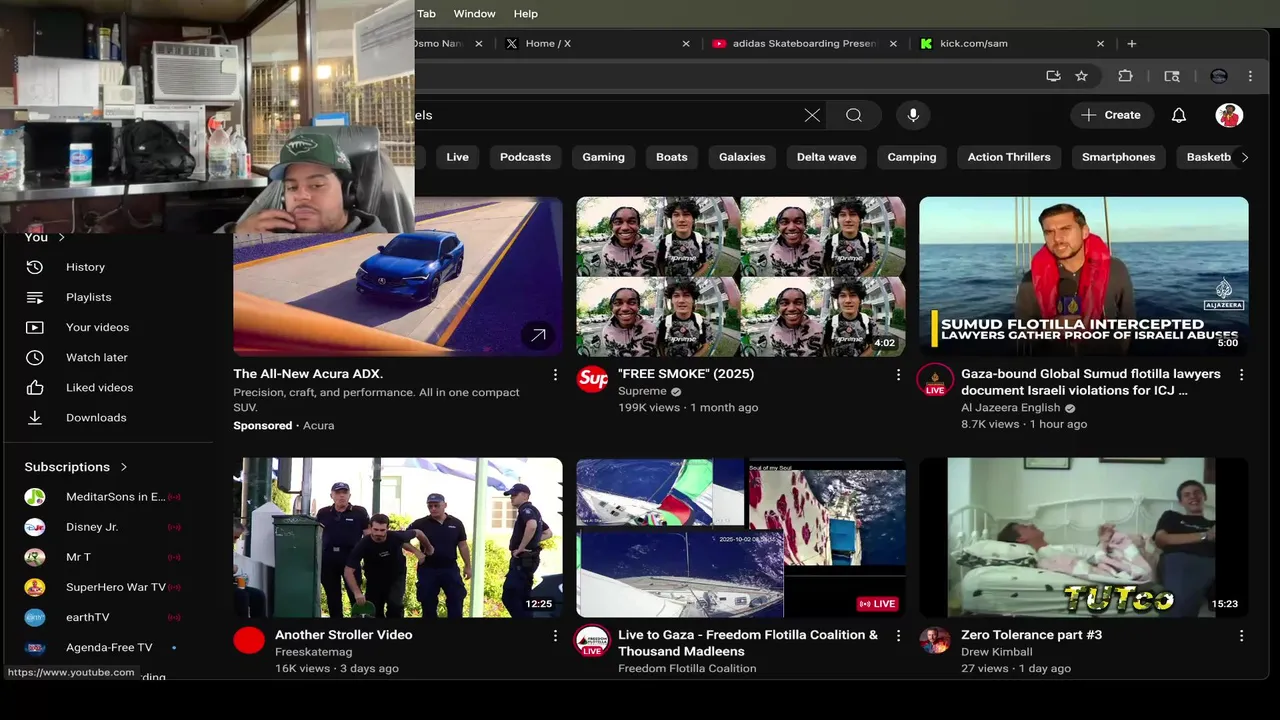Select the Podcasts filter chip
This screenshot has width=1280, height=720.
(x=525, y=157)
